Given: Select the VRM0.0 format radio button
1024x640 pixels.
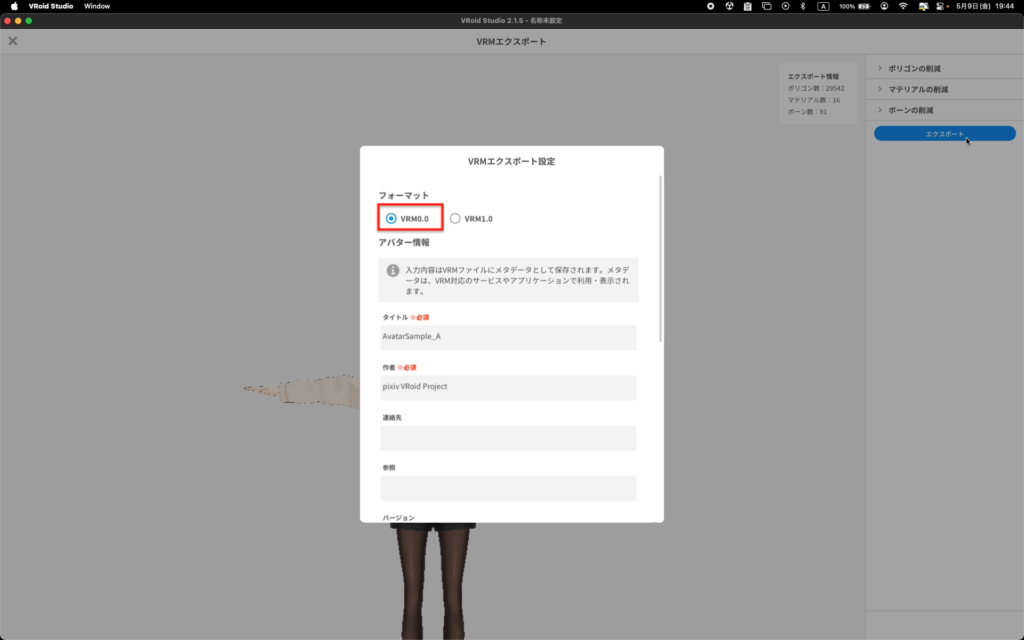Looking at the screenshot, I should click(x=391, y=219).
